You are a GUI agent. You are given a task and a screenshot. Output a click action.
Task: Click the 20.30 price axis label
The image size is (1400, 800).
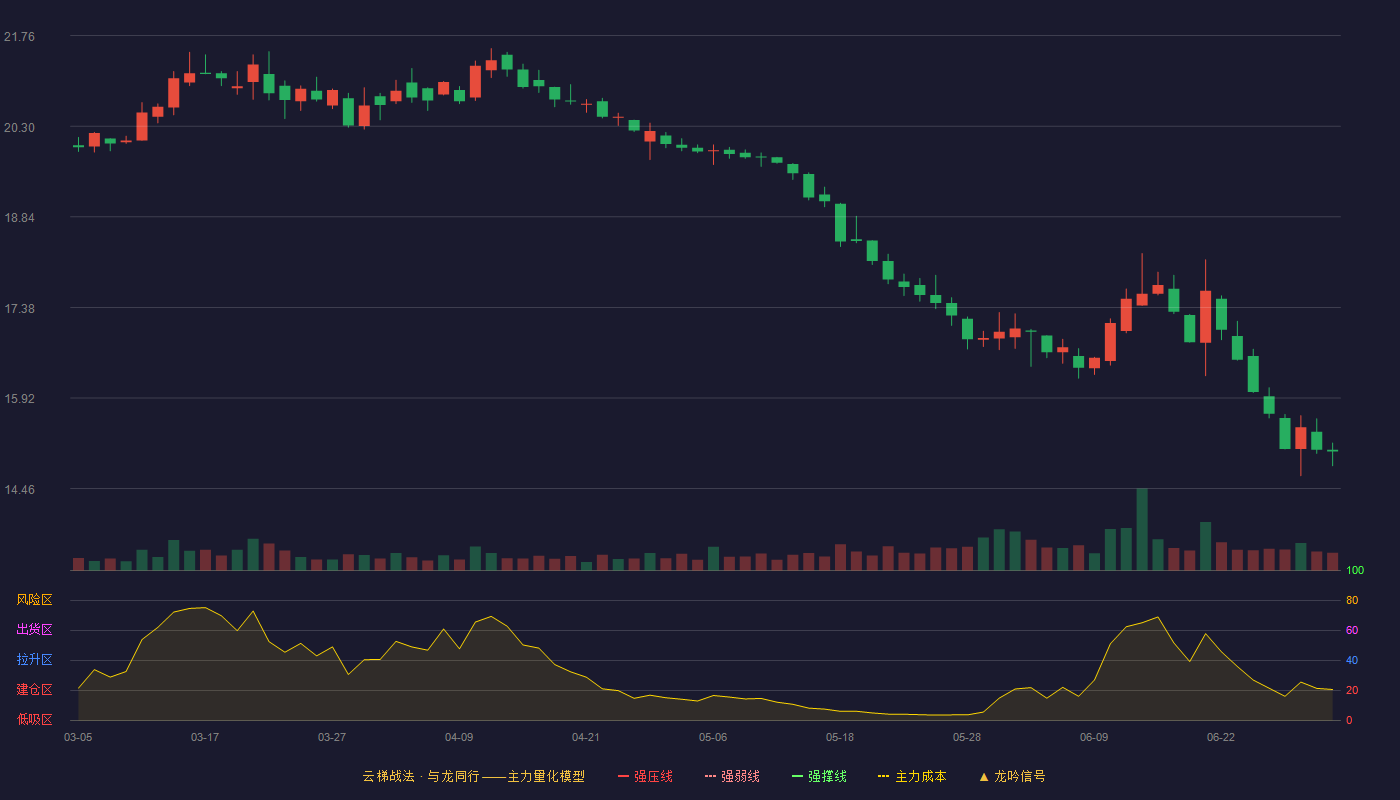(19, 128)
